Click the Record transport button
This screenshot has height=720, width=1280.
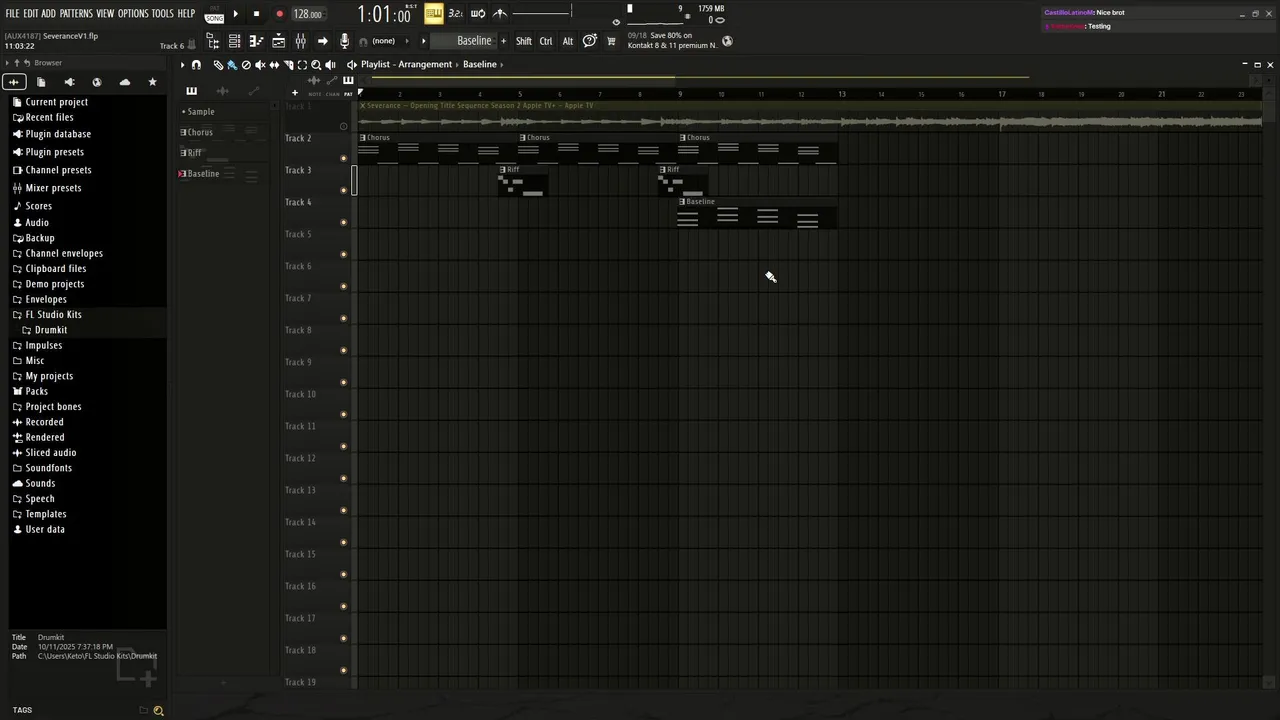click(279, 14)
